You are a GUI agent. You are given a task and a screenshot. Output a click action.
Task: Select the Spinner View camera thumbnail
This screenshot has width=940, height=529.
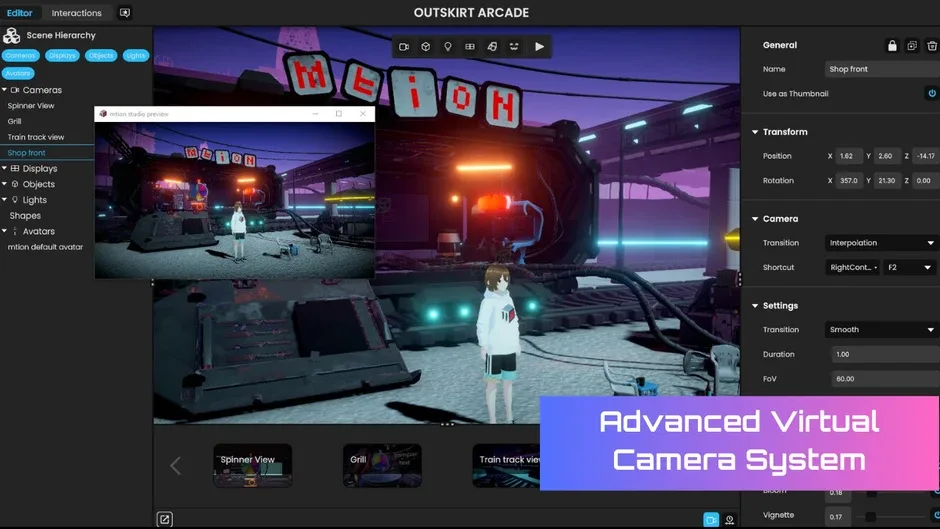pyautogui.click(x=253, y=465)
